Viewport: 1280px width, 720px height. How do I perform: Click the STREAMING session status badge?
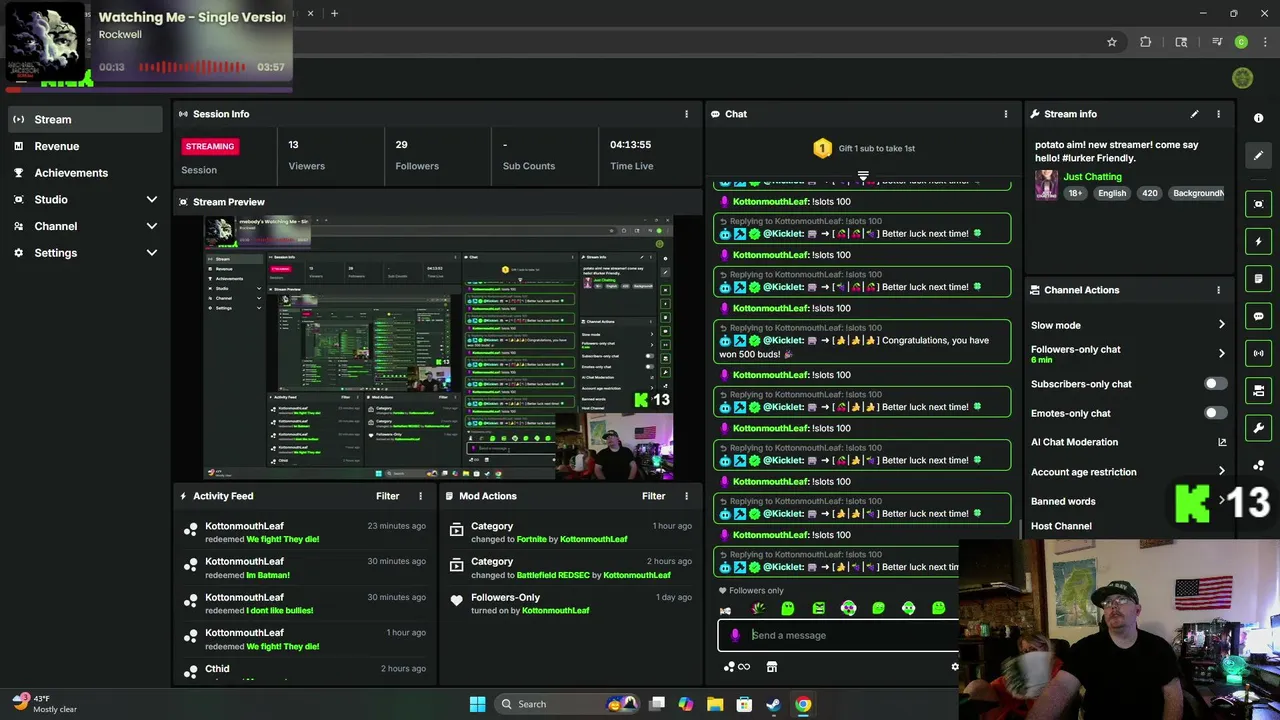point(209,146)
